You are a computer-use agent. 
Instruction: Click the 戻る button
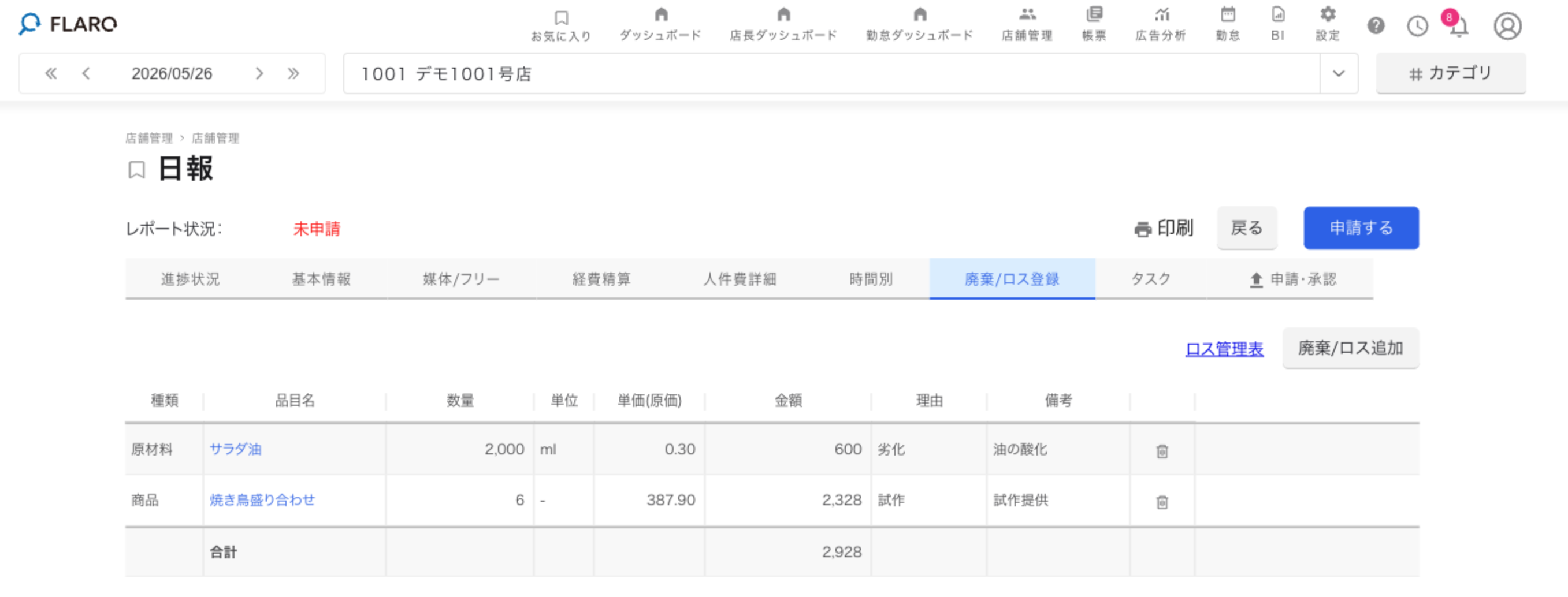(1246, 228)
